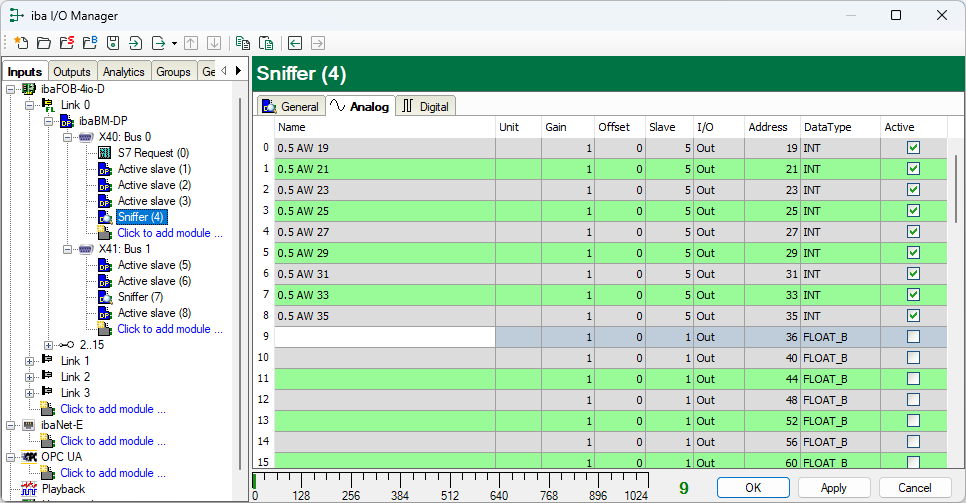
Task: Open the Outputs tab
Action: pyautogui.click(x=72, y=72)
